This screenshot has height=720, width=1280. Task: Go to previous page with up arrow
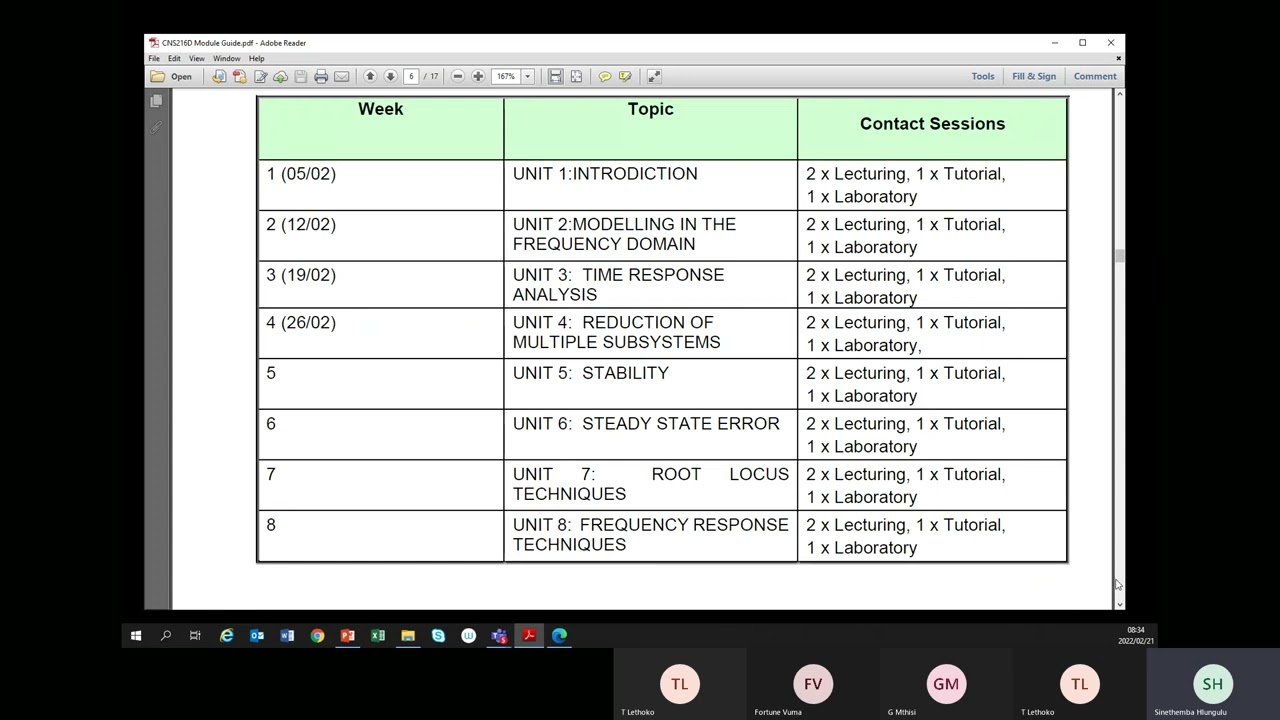pyautogui.click(x=370, y=76)
